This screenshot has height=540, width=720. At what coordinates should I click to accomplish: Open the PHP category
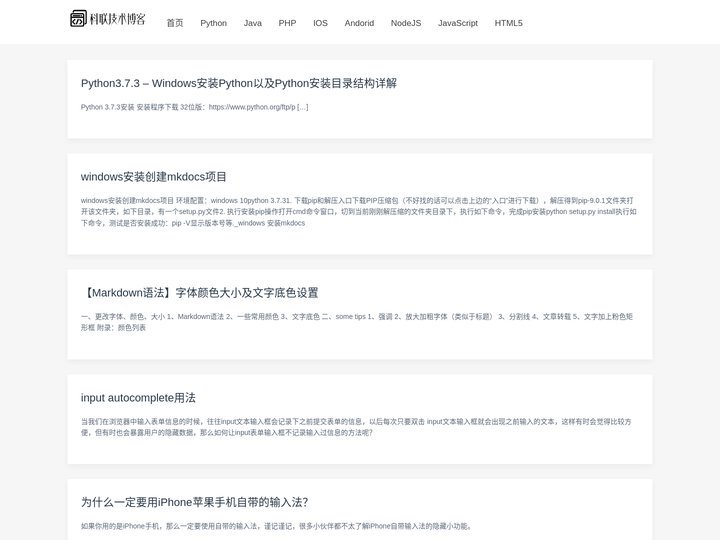pos(287,23)
